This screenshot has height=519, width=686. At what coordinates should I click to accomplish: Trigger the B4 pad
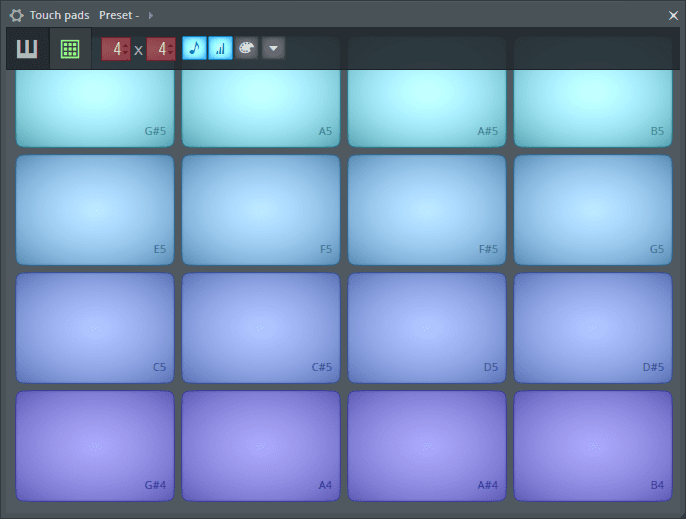tap(592, 445)
